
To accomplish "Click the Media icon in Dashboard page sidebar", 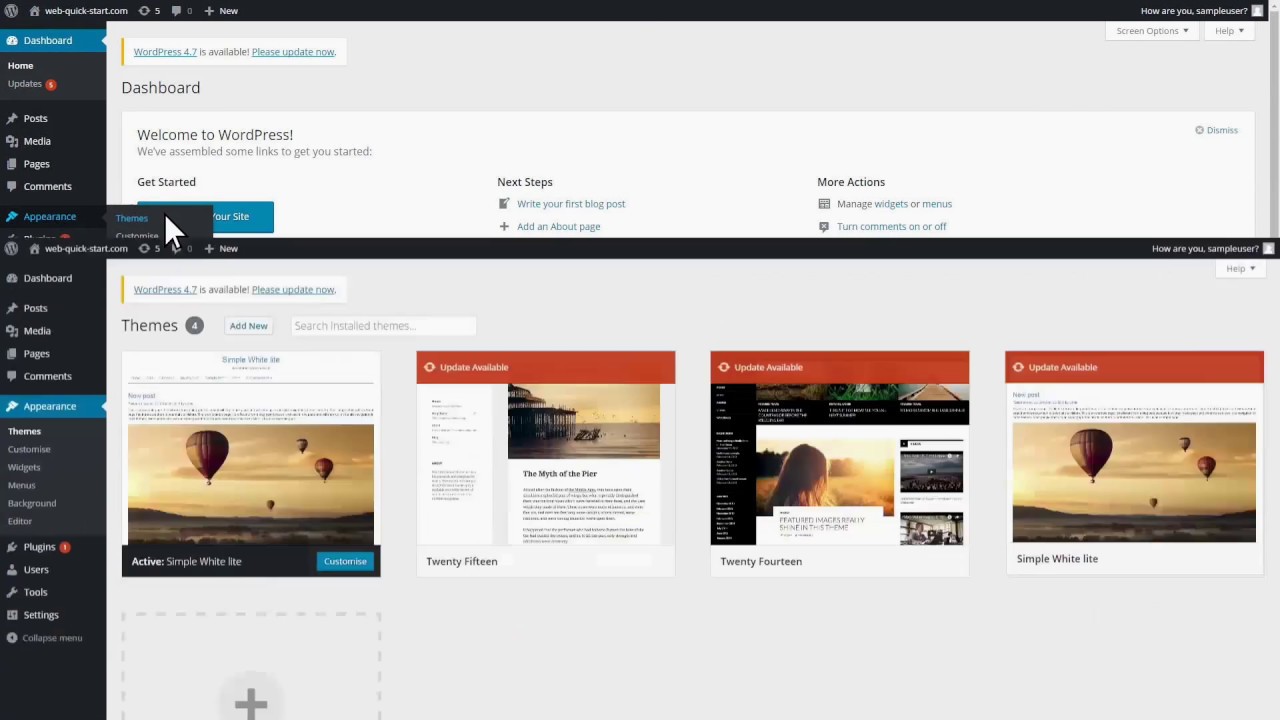I will (12, 141).
